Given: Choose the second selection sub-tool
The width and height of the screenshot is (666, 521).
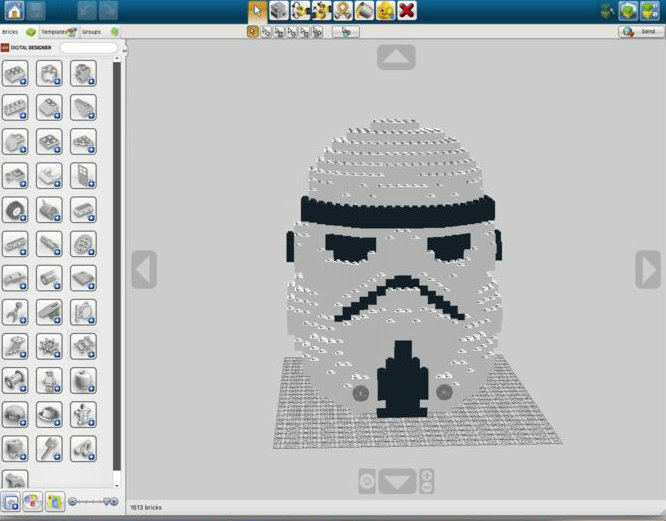Looking at the screenshot, I should pyautogui.click(x=266, y=32).
